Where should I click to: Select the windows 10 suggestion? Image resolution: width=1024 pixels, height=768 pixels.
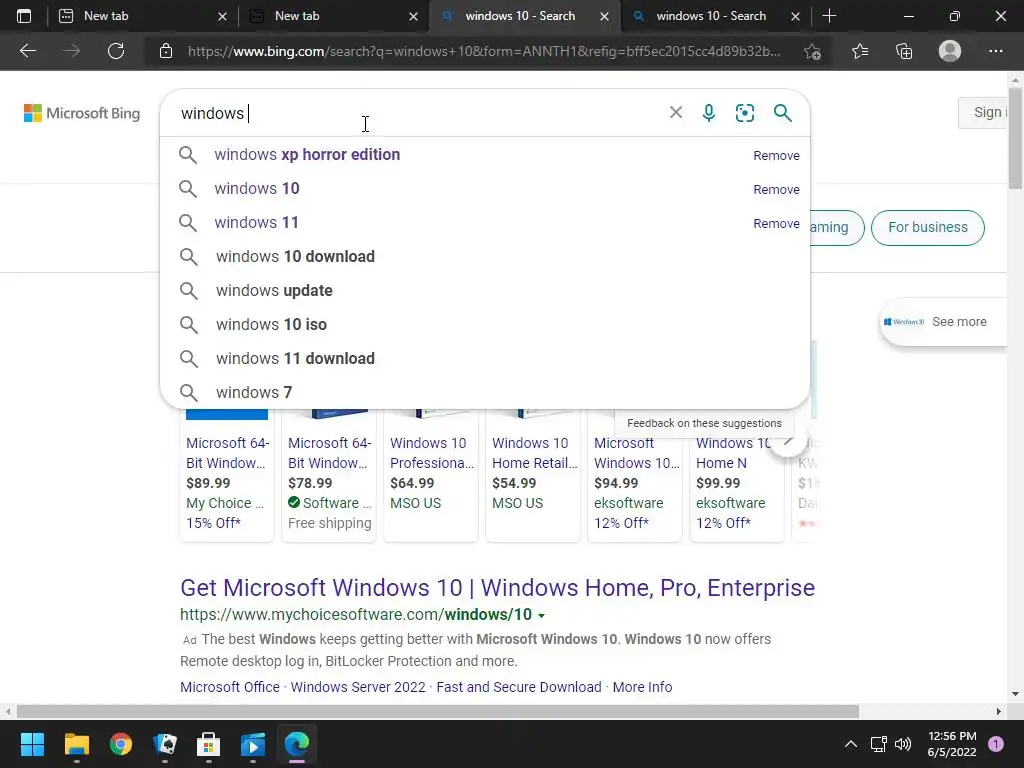[x=257, y=189]
